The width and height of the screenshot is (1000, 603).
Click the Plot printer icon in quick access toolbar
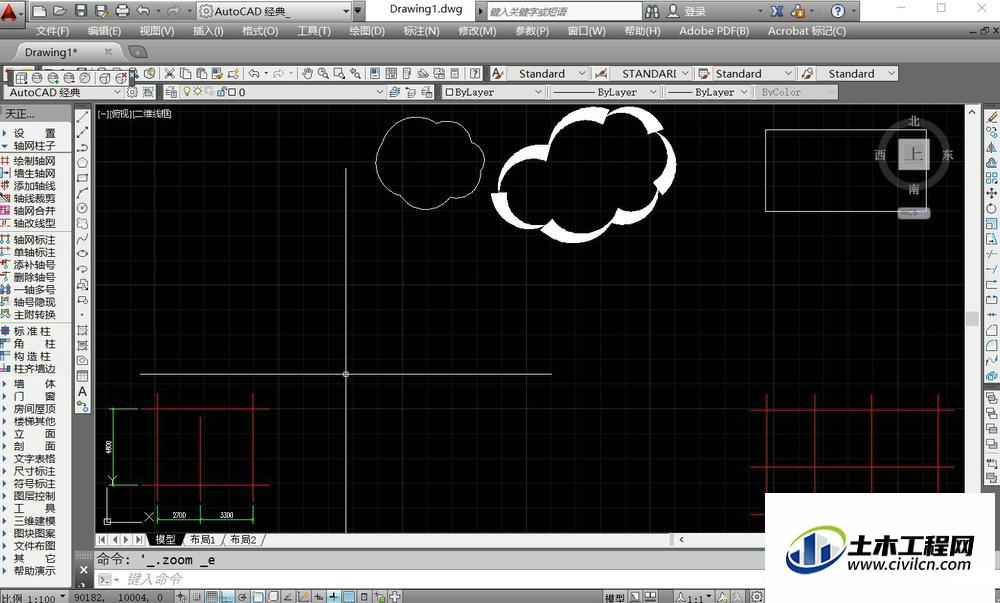[122, 11]
